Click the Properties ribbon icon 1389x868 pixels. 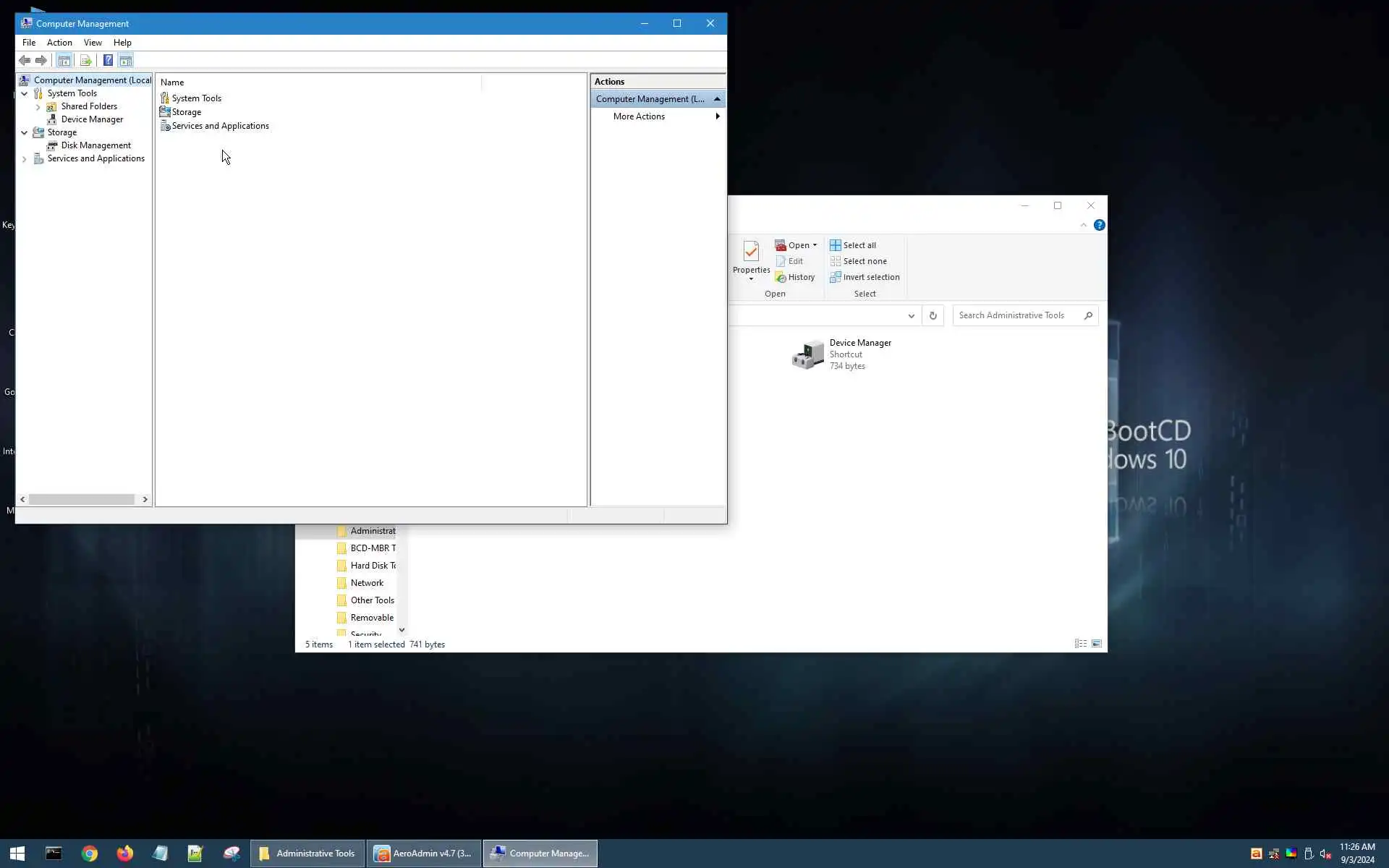751,259
